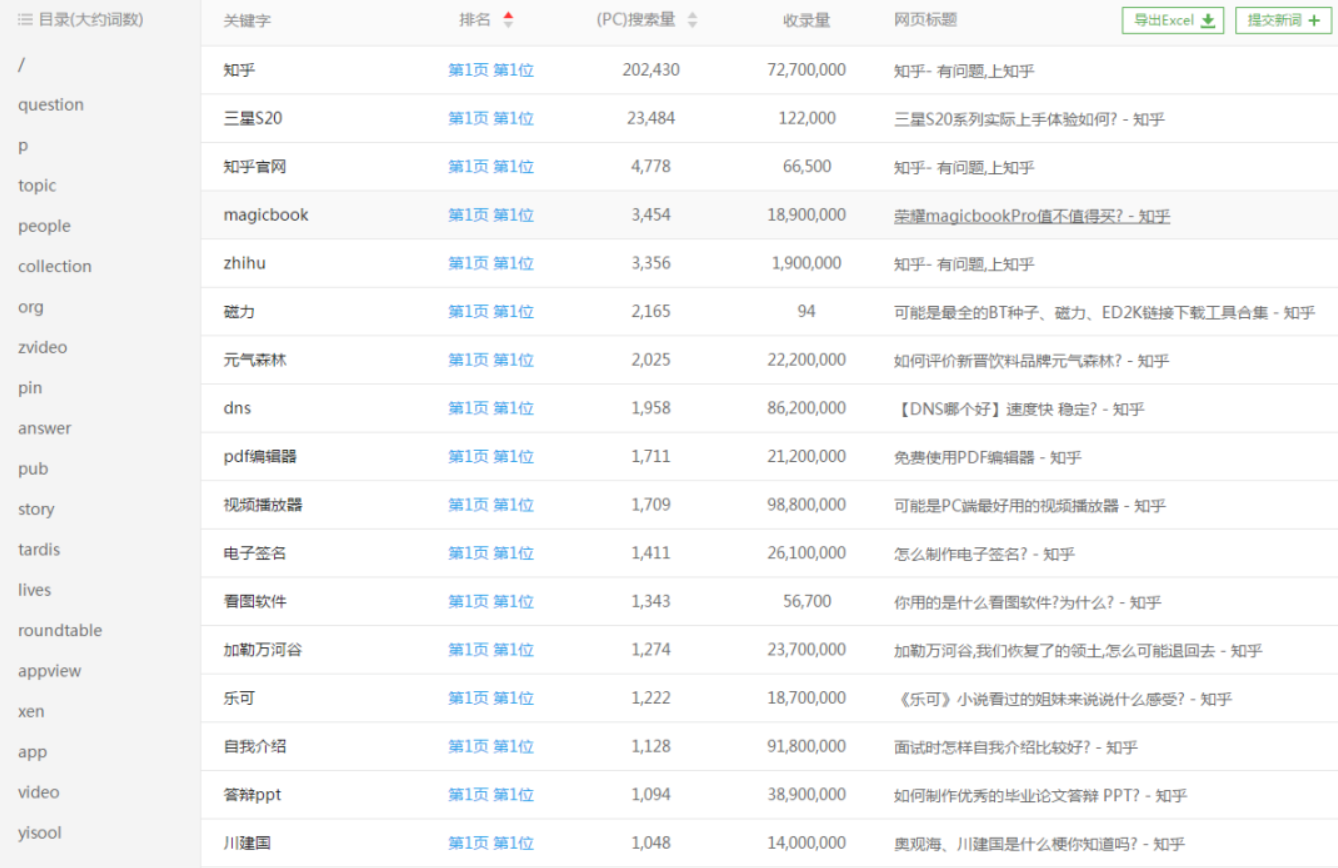Click the keyword pdf编辑器
This screenshot has width=1338, height=868.
[260, 457]
